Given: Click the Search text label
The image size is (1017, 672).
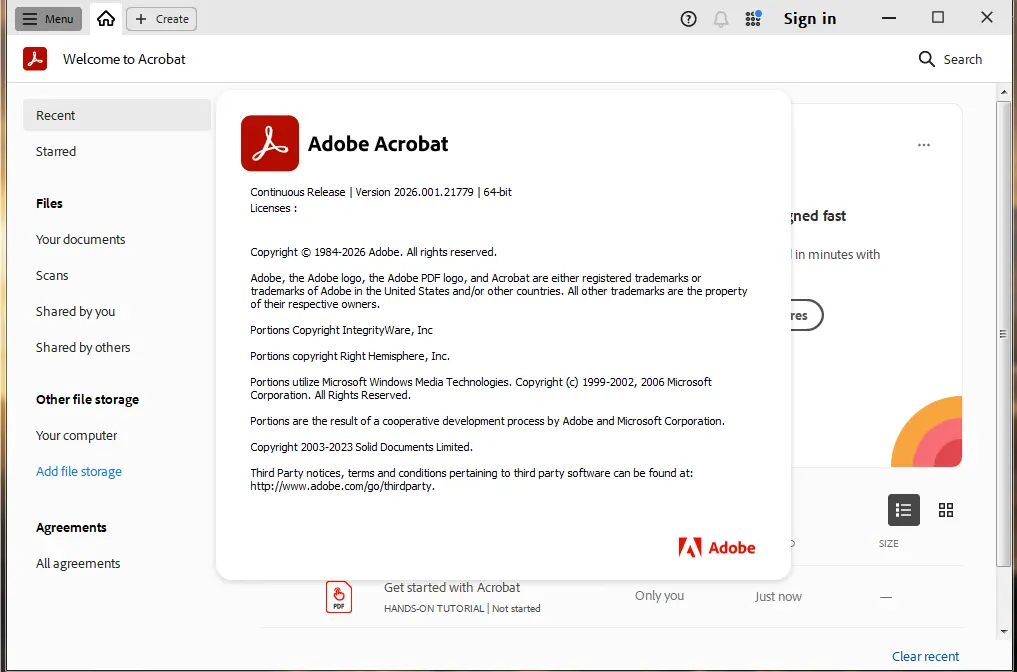Looking at the screenshot, I should click(963, 59).
